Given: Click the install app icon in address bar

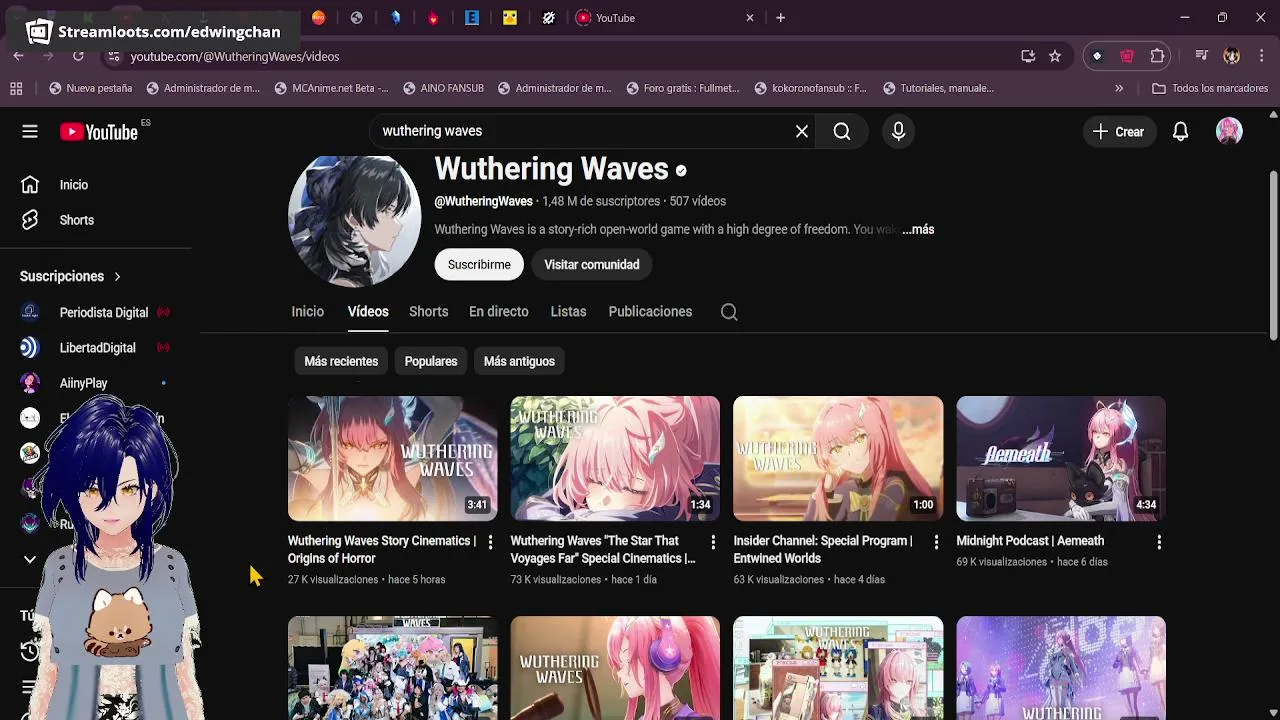Looking at the screenshot, I should [1028, 56].
